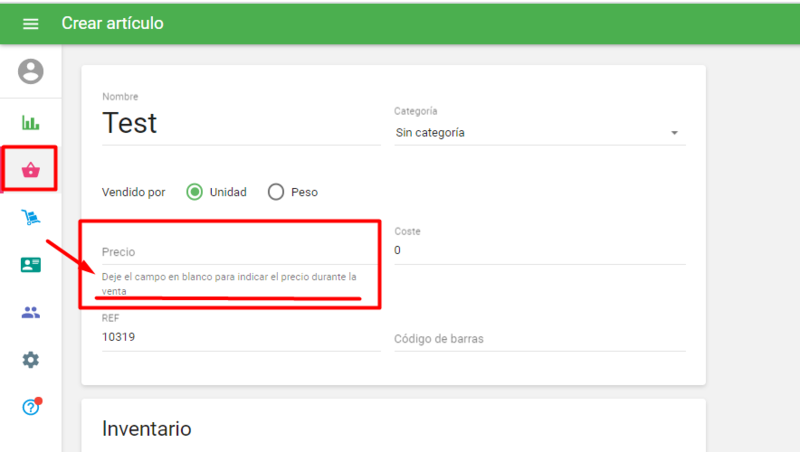Open the hamburger navigation menu
800x452 pixels.
(30, 24)
